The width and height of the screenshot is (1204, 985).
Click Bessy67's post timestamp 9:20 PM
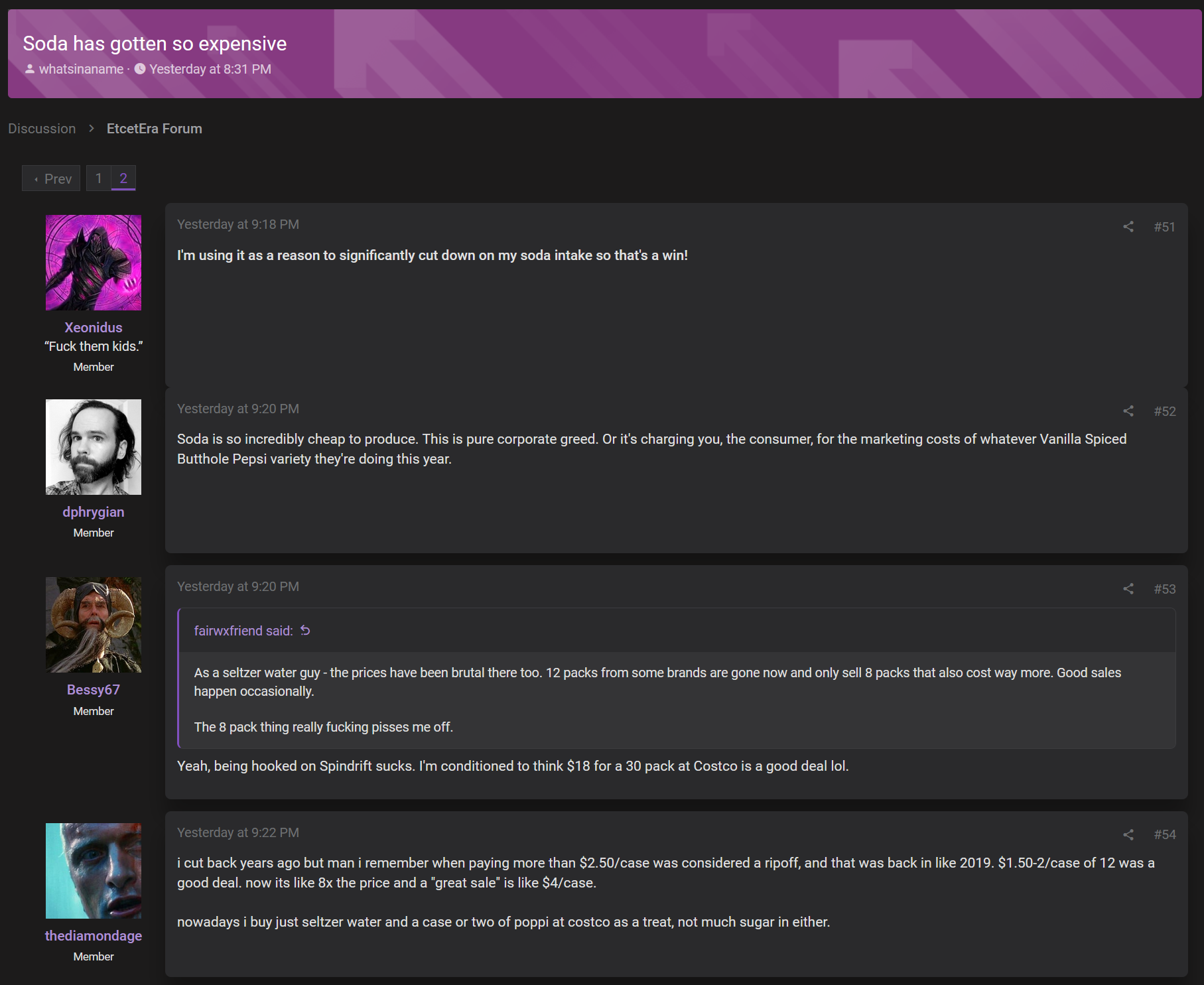click(238, 586)
